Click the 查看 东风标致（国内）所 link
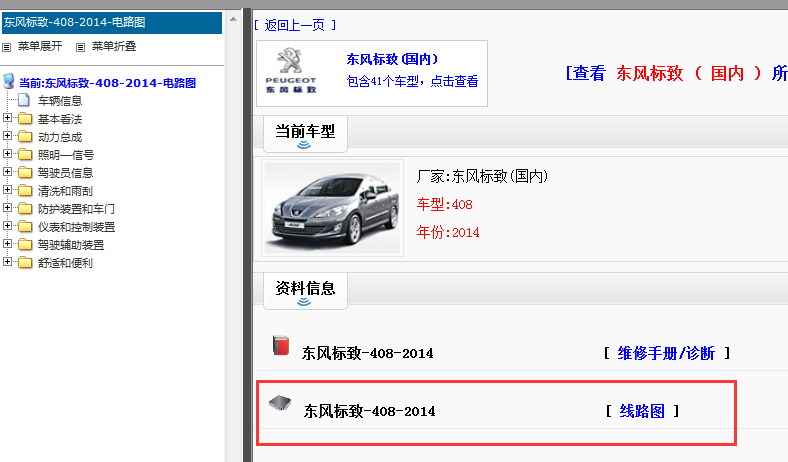788x462 pixels. (676, 73)
